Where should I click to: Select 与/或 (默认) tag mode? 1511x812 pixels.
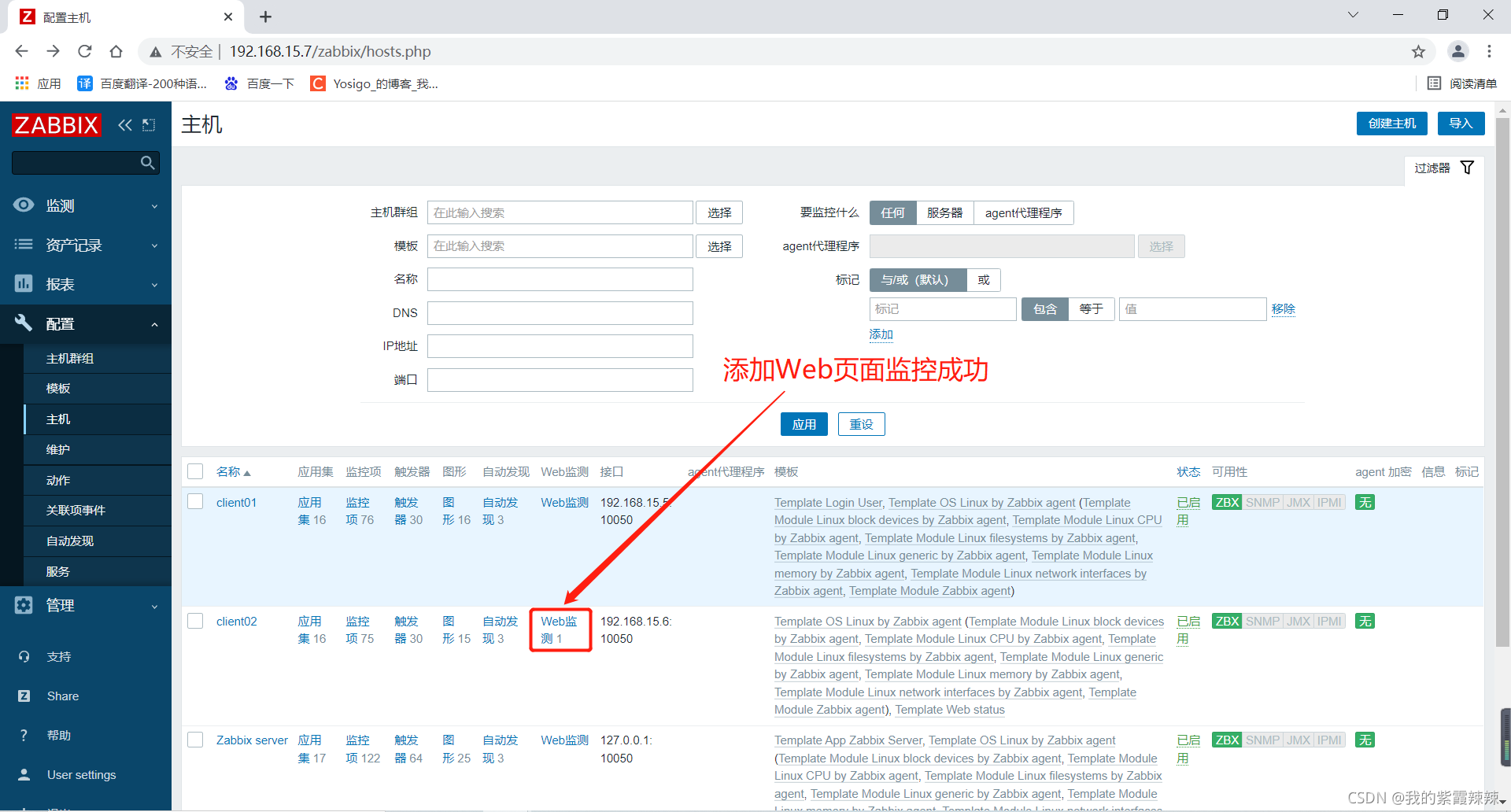[x=918, y=280]
